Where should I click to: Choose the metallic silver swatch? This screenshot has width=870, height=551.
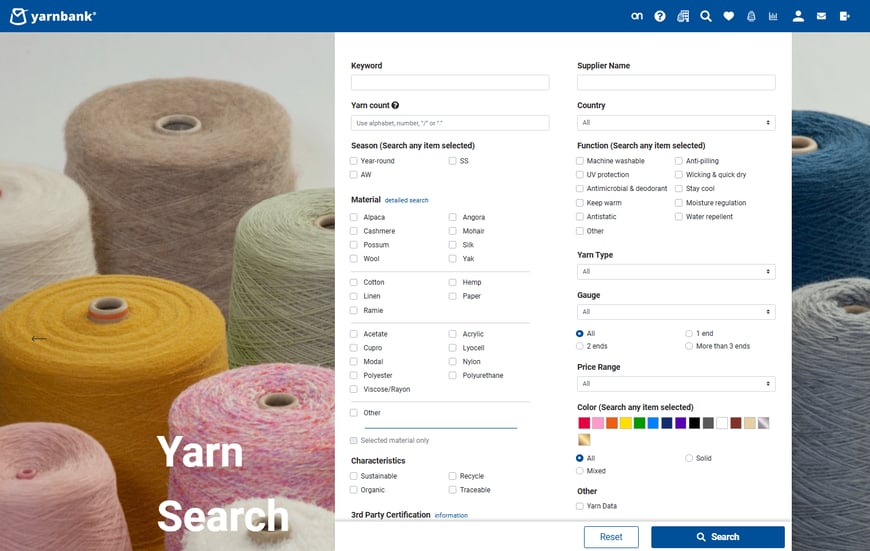763,423
